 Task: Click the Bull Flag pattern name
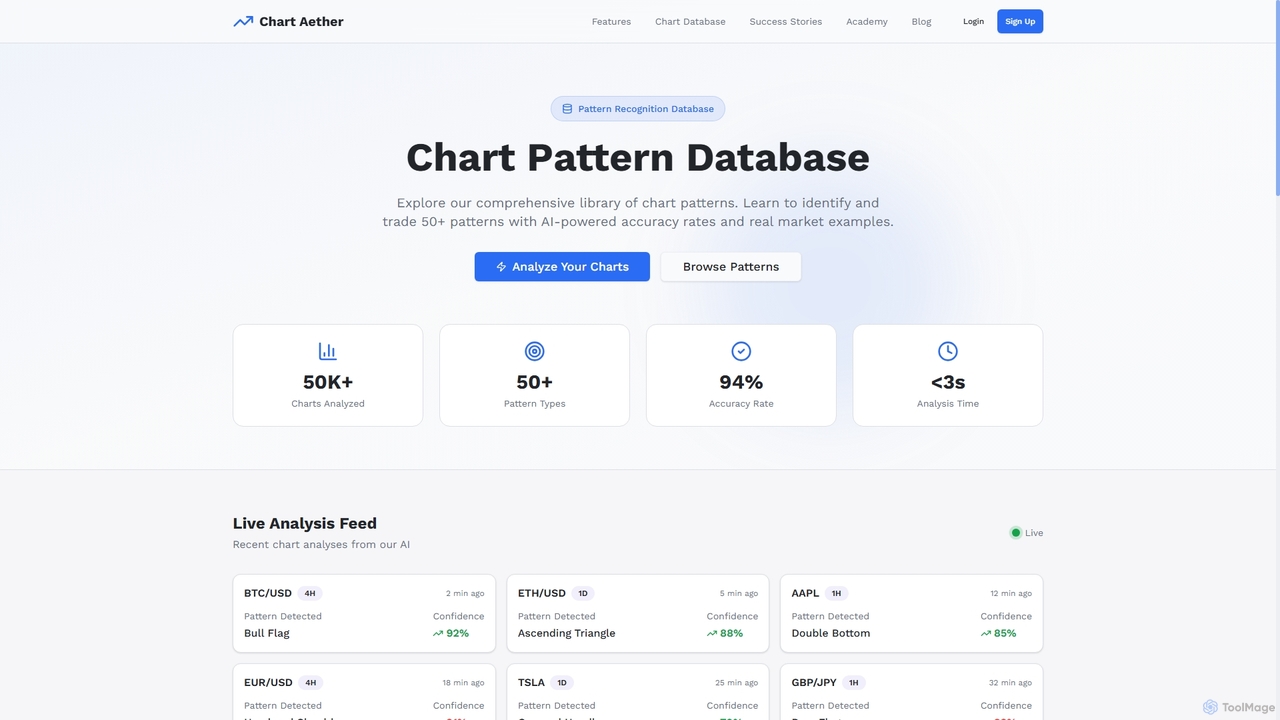(267, 633)
